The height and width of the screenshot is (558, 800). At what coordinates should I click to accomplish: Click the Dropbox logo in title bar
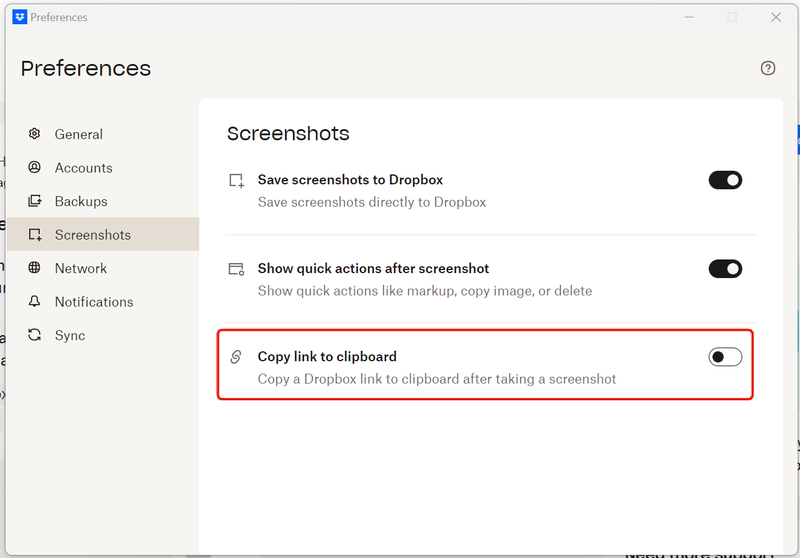click(x=19, y=17)
